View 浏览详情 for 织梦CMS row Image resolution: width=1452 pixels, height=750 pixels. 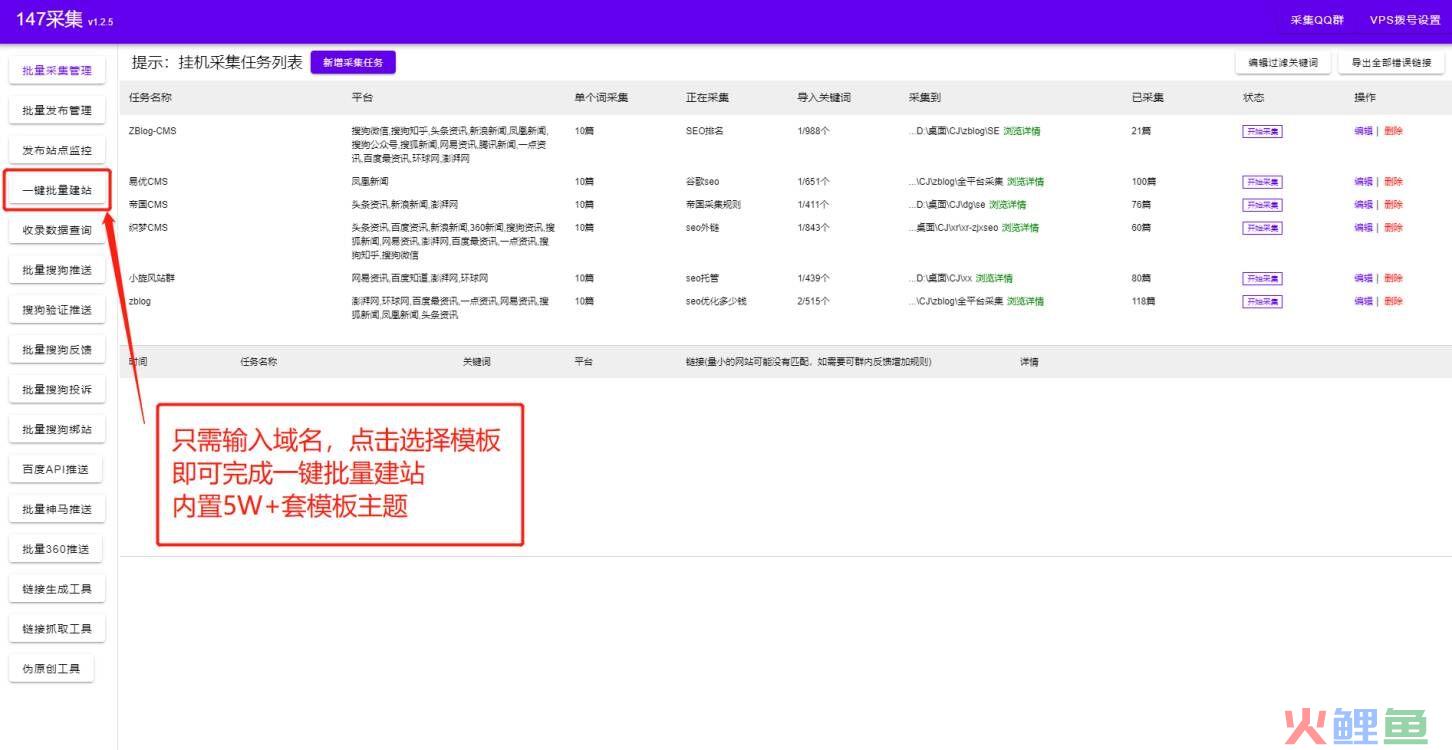click(1020, 228)
